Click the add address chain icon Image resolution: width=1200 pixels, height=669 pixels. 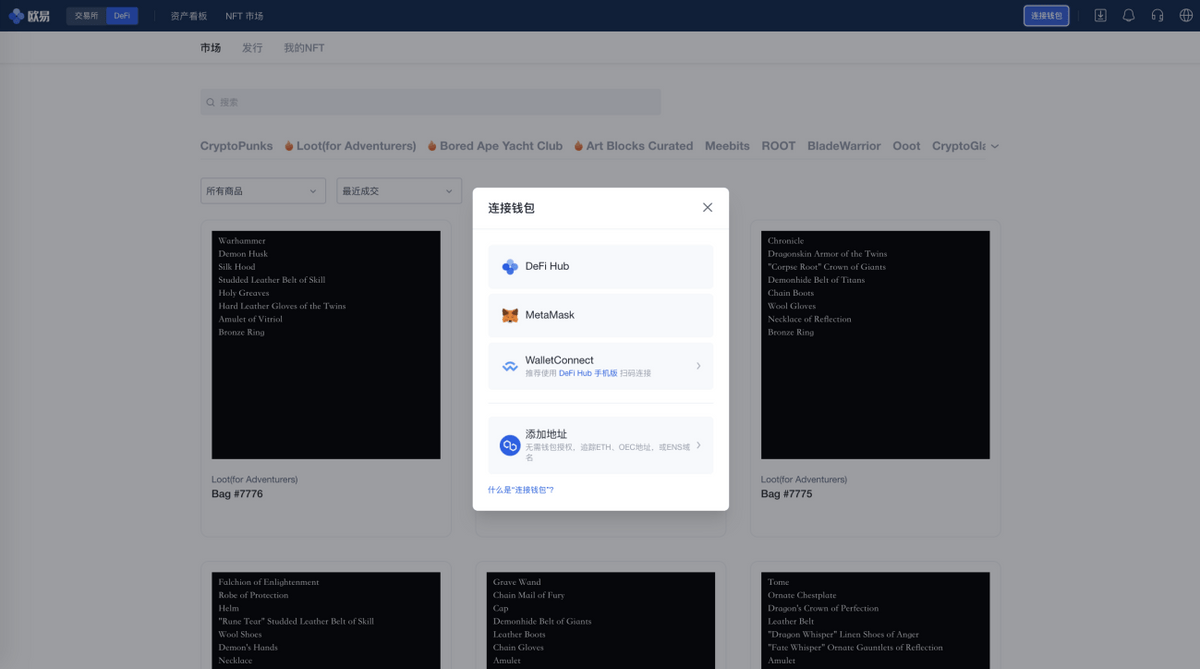(510, 445)
